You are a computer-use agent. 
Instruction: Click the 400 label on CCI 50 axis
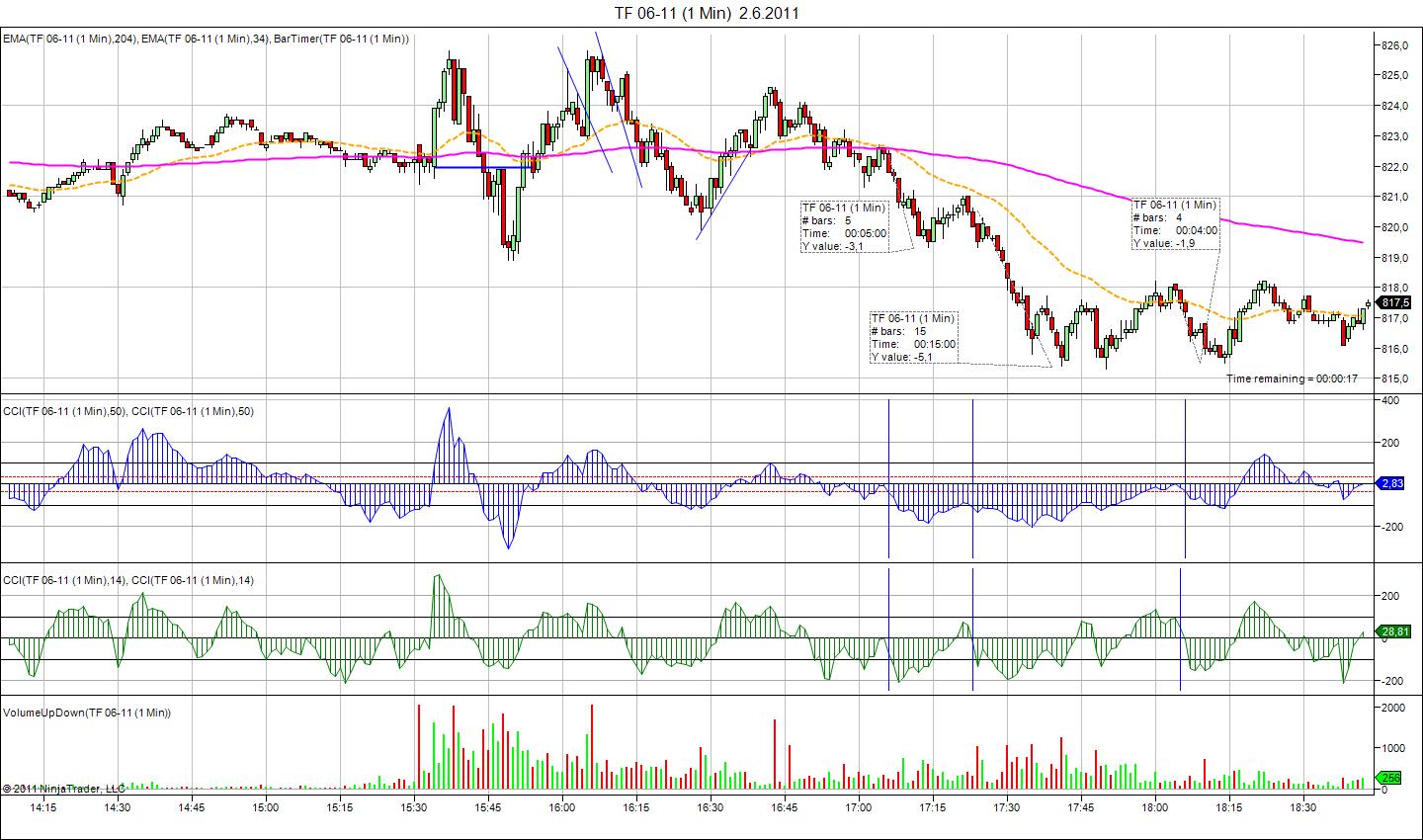(x=1389, y=400)
